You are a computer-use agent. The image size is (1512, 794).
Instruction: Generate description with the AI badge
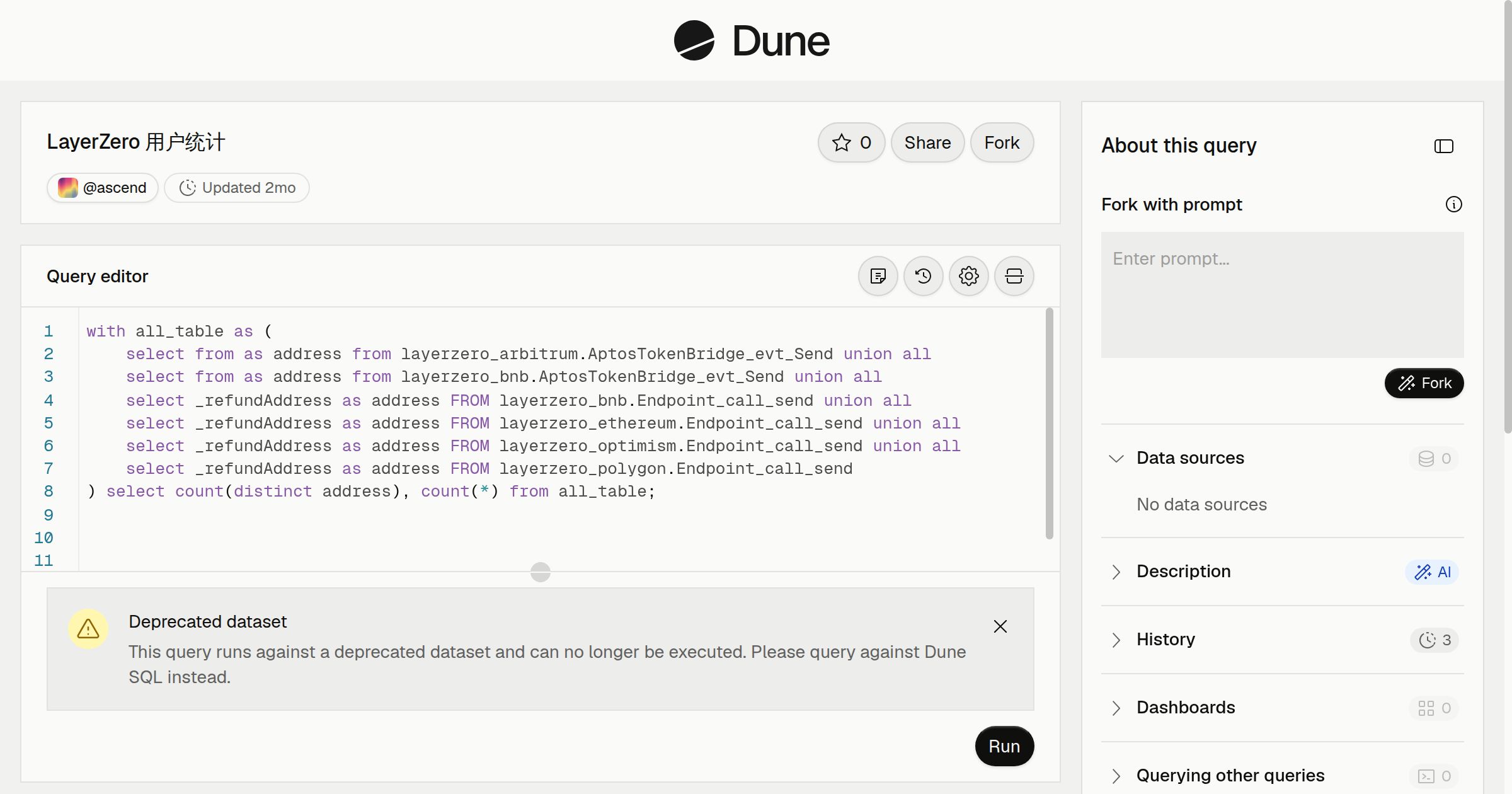click(x=1431, y=572)
